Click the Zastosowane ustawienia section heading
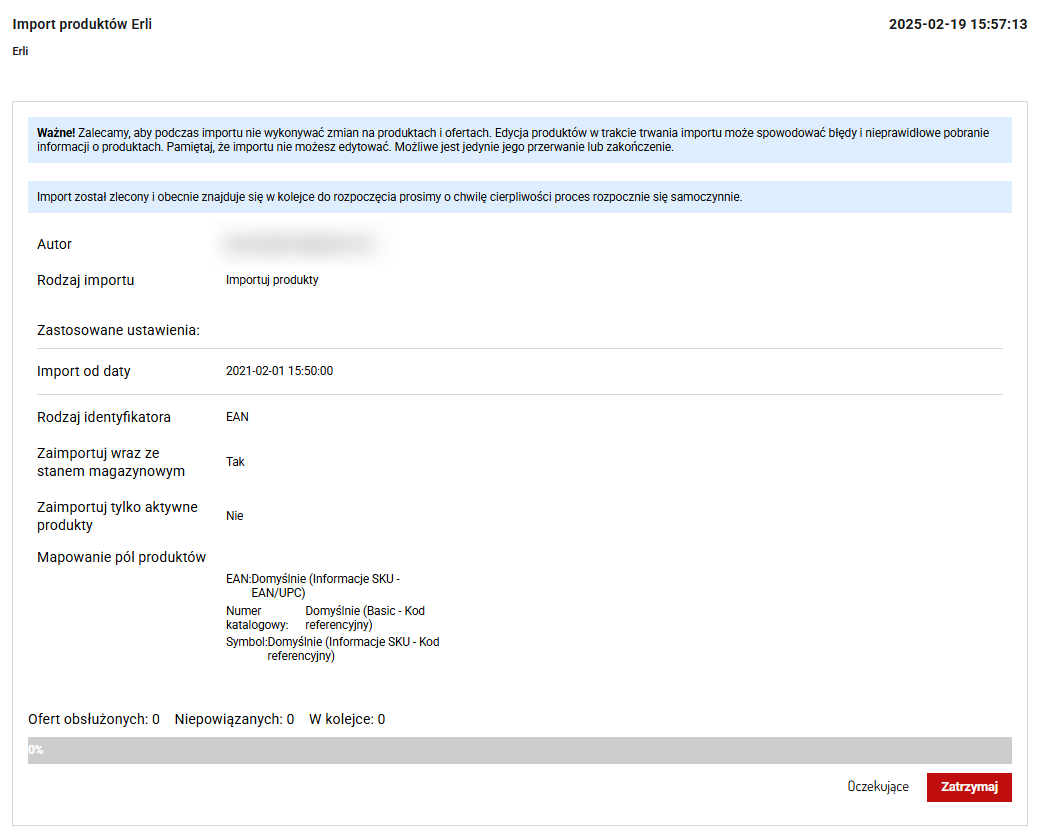1039x837 pixels. 118,330
